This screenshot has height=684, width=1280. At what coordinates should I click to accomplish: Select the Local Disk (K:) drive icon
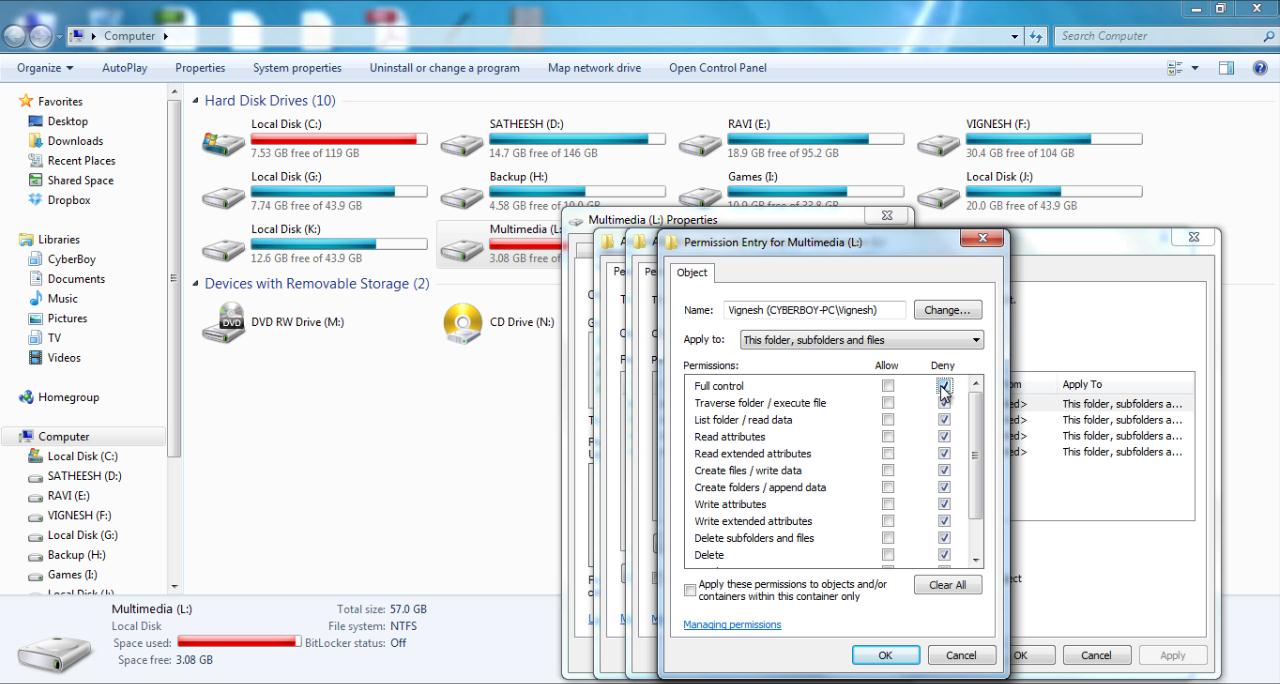click(x=223, y=248)
